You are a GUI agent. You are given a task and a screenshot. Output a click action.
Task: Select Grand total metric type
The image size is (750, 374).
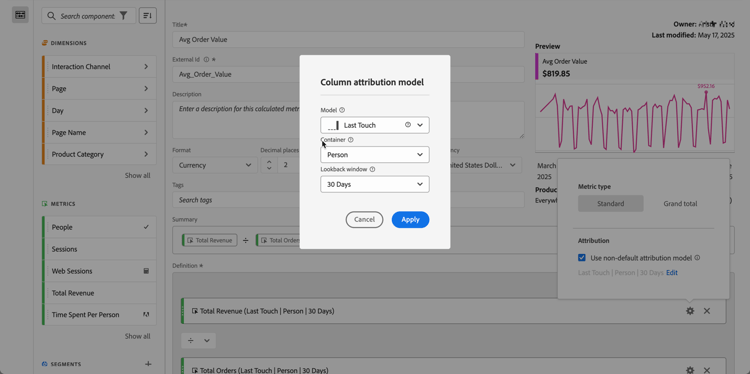[680, 204]
